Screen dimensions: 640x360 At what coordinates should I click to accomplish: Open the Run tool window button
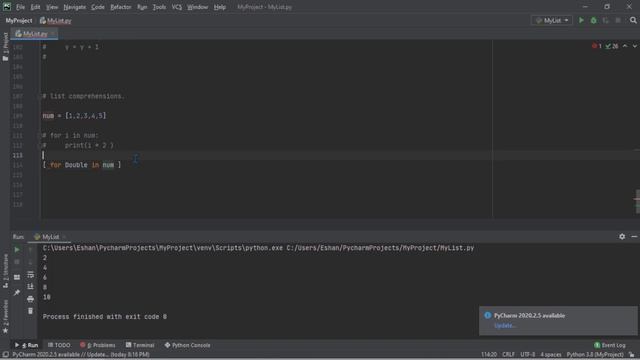pyautogui.click(x=27, y=345)
